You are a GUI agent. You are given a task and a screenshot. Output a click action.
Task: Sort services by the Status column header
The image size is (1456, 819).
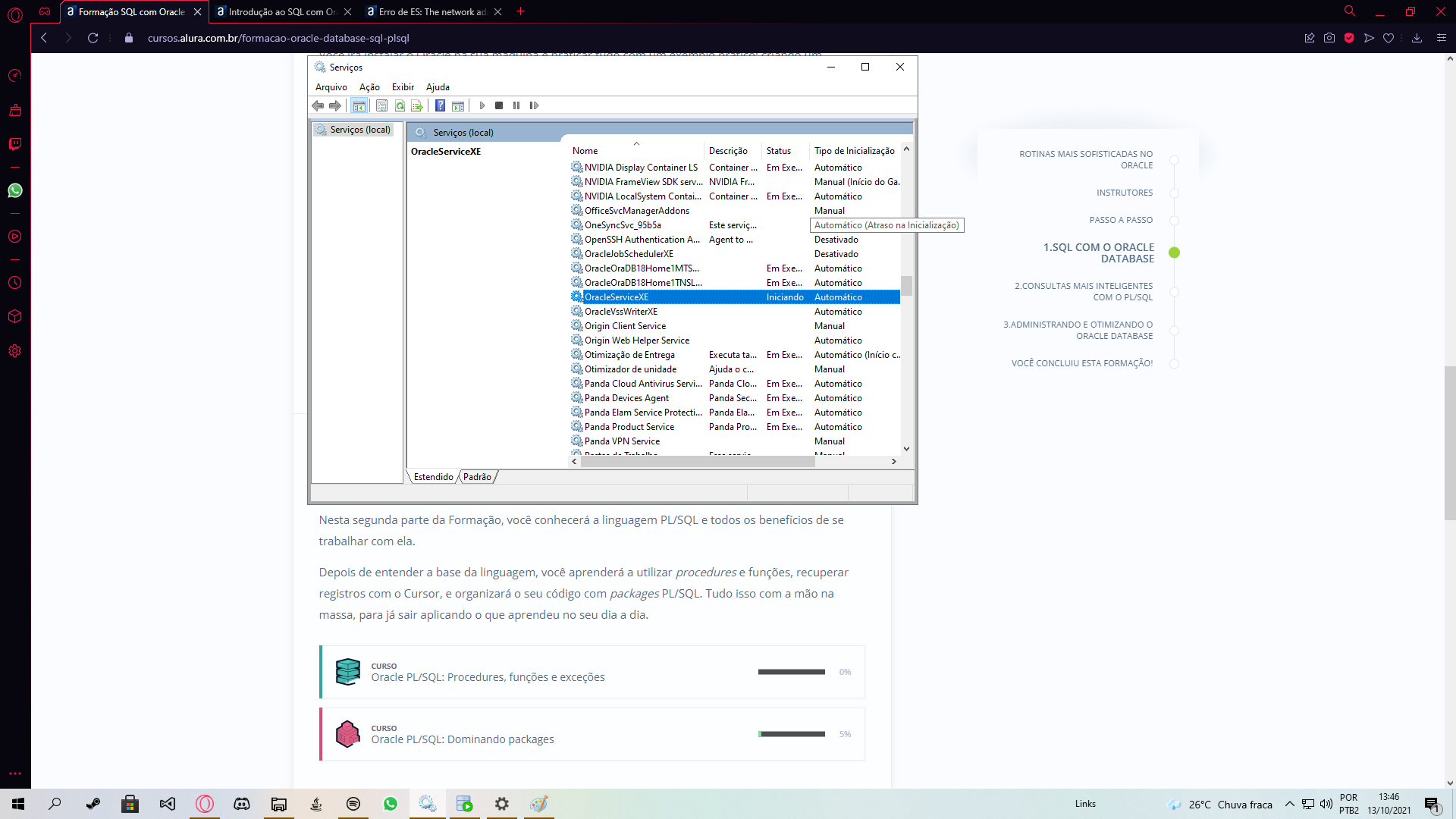coord(785,151)
